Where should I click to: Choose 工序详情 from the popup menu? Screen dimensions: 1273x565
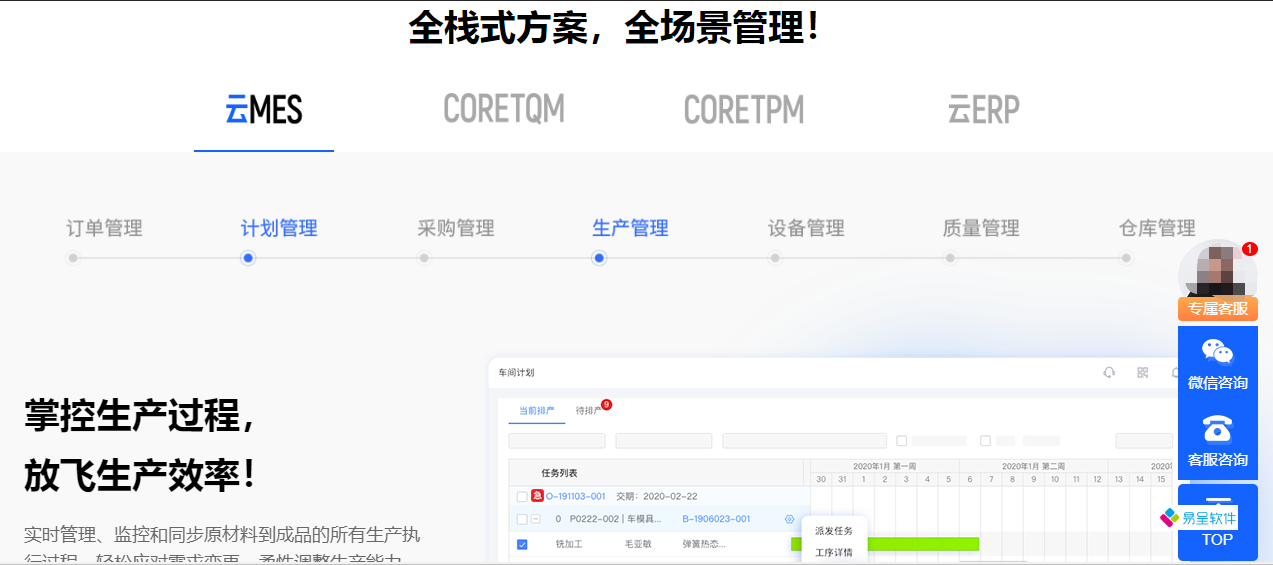click(834, 552)
